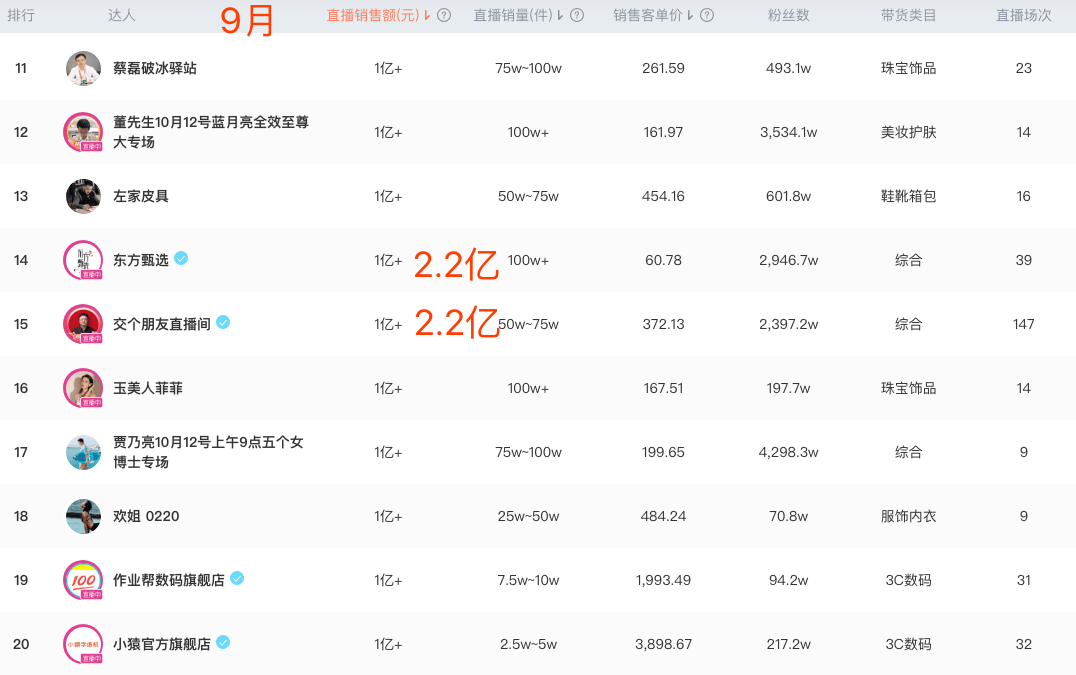This screenshot has width=1076, height=675.
Task: Select price value 261.59
Action: [x=664, y=68]
